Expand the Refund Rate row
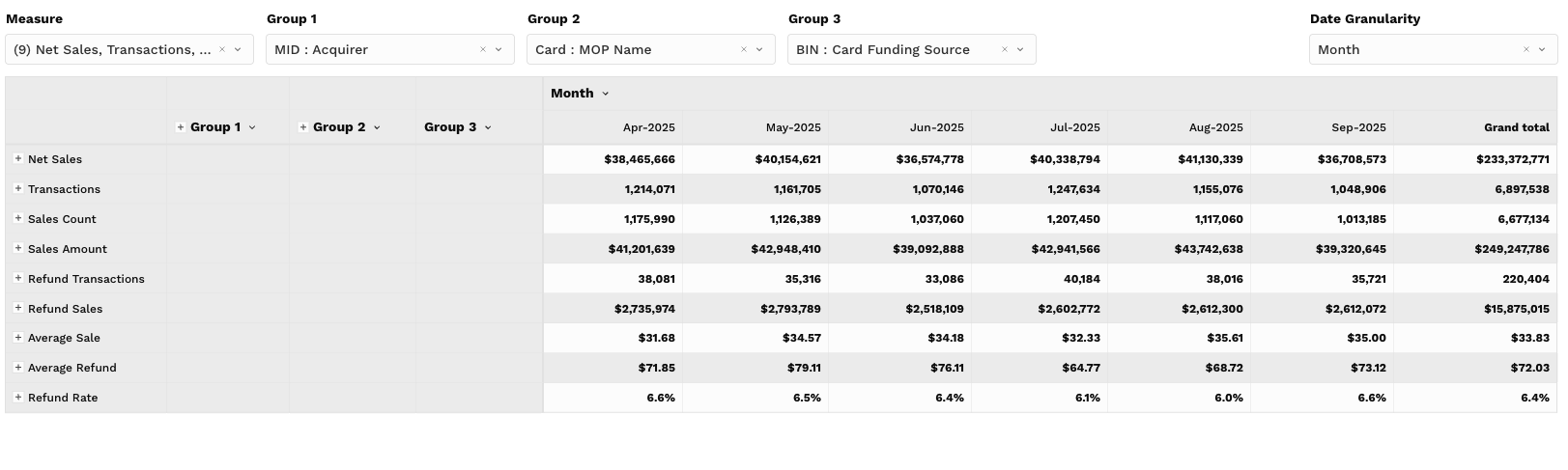This screenshot has height=470, width=1568. point(18,398)
